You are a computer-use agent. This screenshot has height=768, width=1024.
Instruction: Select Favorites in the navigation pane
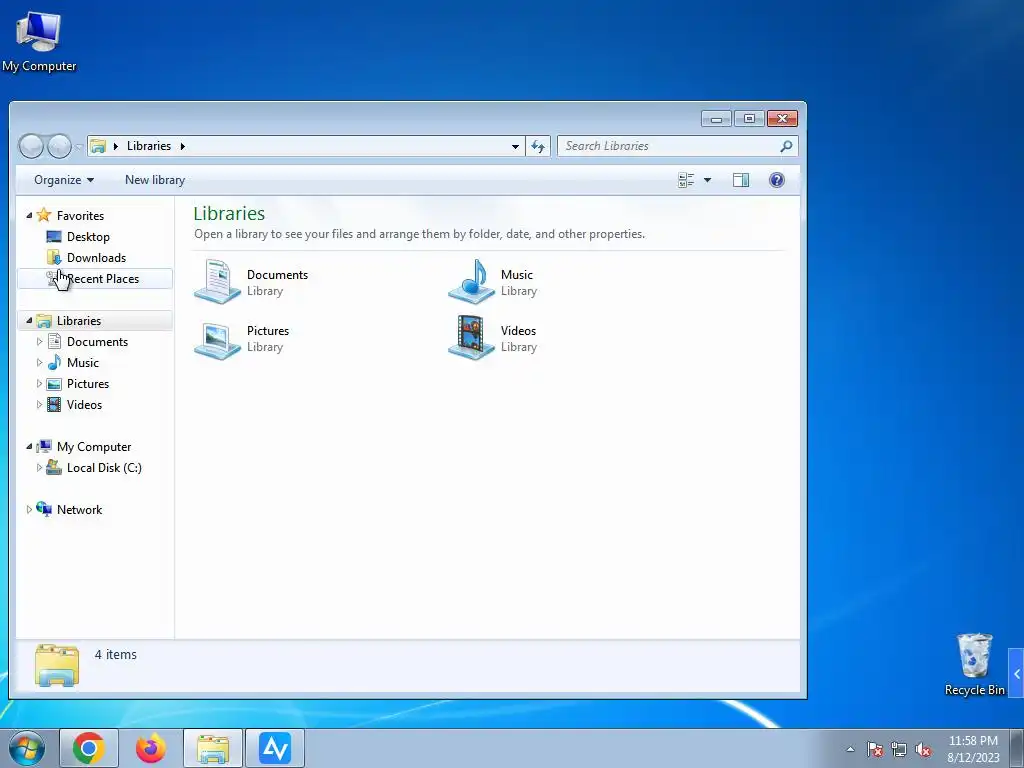tap(80, 216)
